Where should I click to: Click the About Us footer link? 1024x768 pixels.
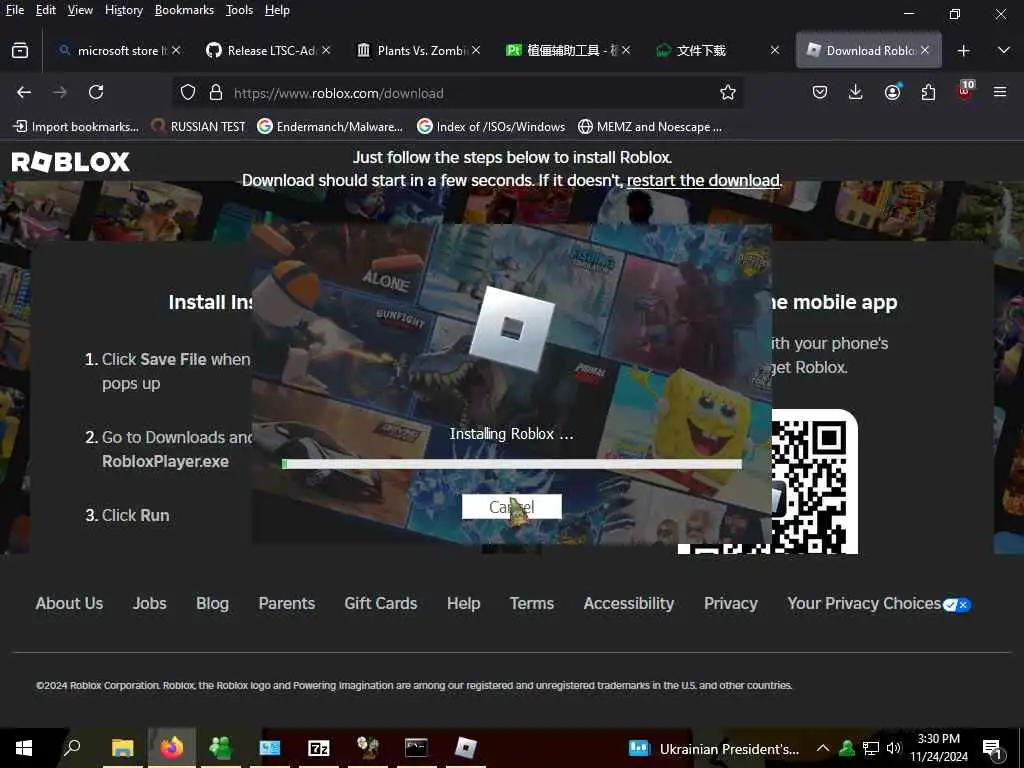pyautogui.click(x=69, y=603)
